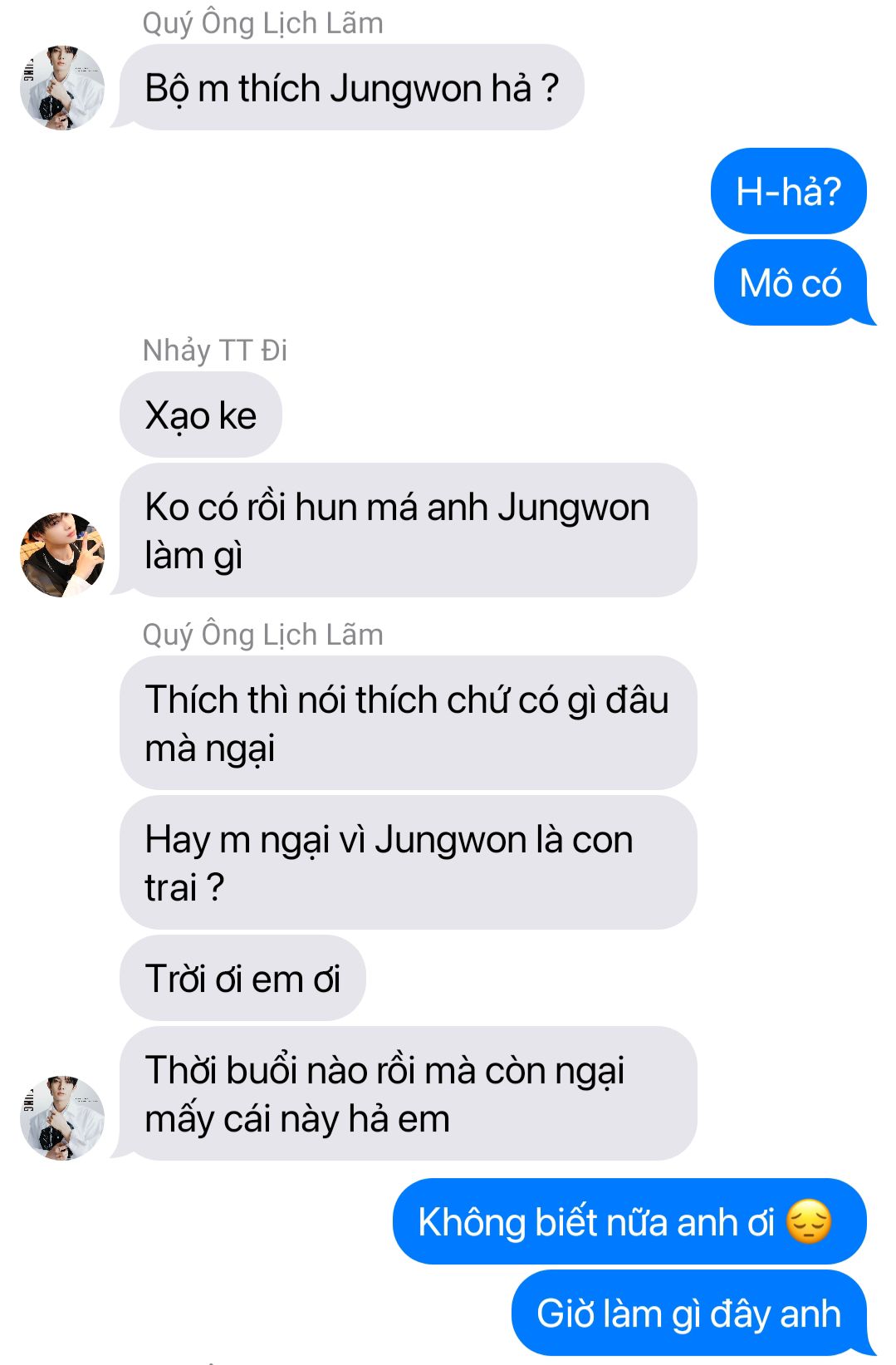Tap the 'Không biết nữa anh ơi' bubble
Image resolution: width=896 pixels, height=1365 pixels.
pyautogui.click(x=629, y=1221)
